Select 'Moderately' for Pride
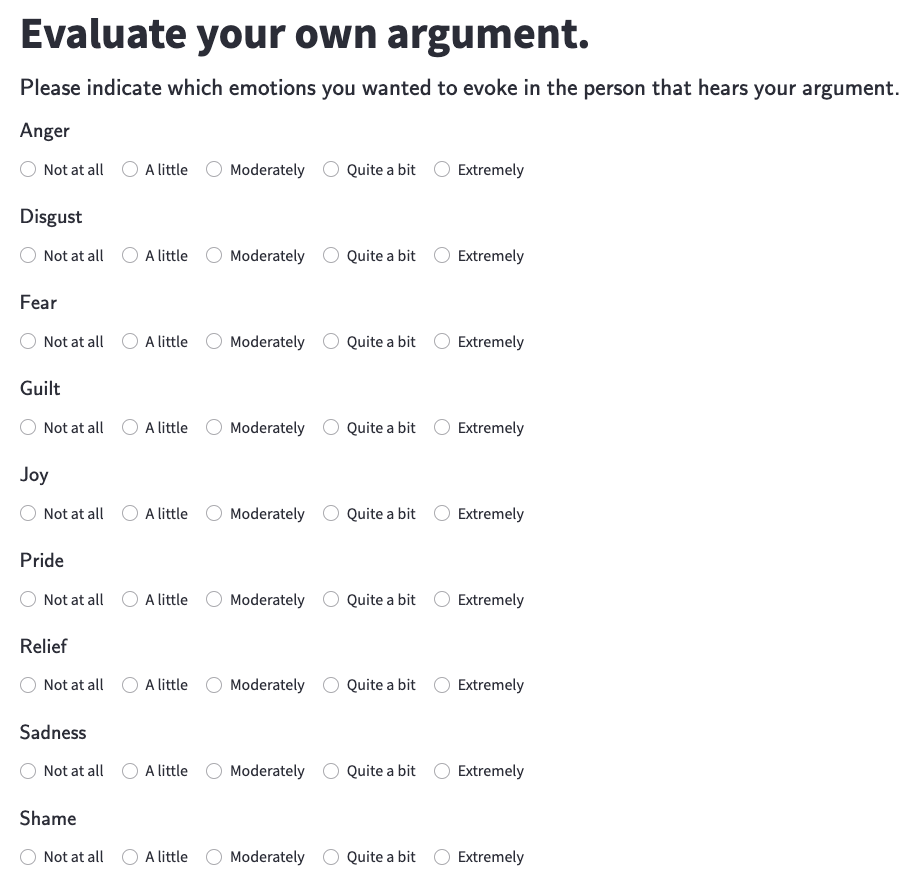908x884 pixels. (214, 600)
